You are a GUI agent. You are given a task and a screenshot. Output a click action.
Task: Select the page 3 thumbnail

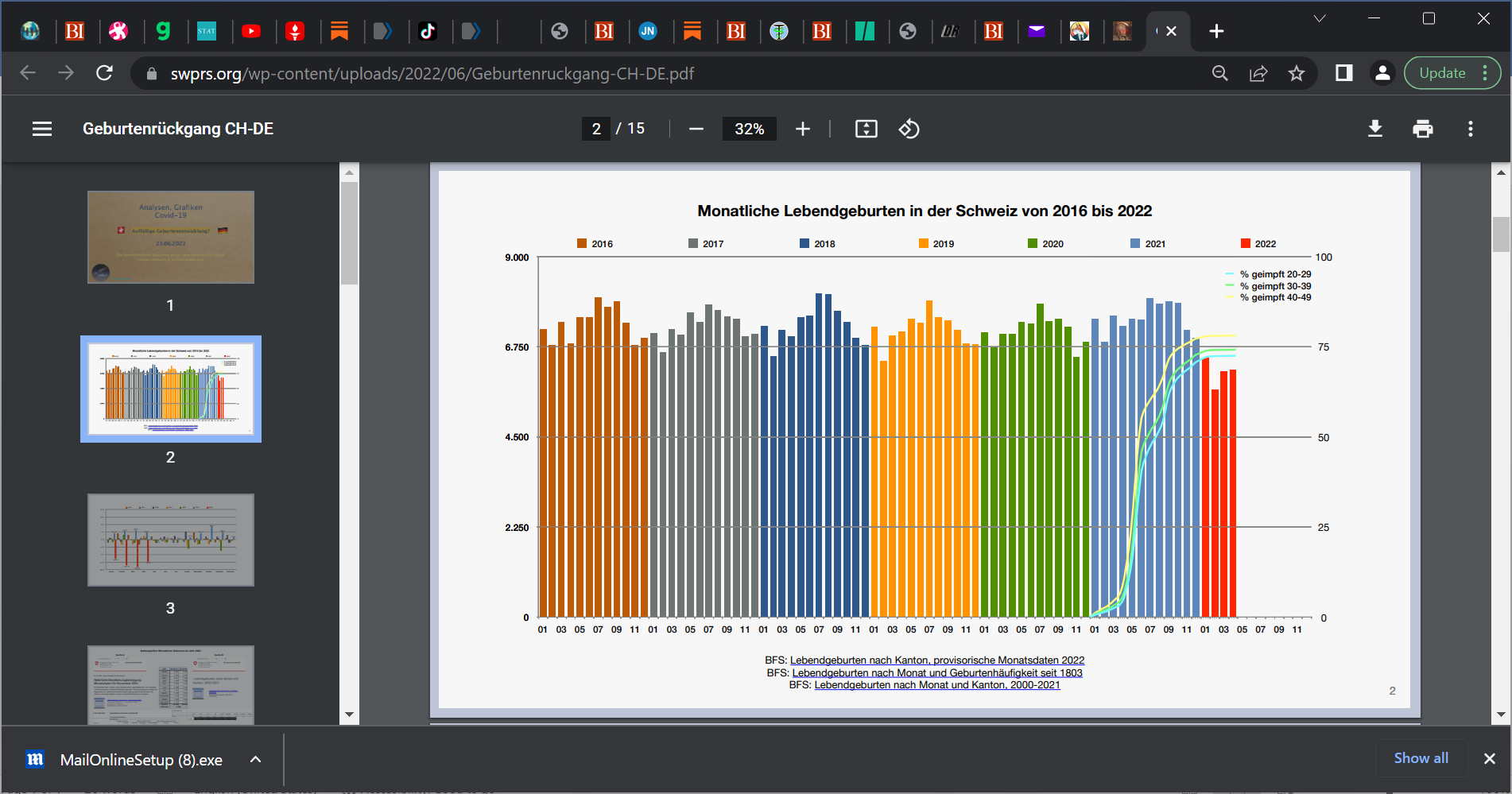point(170,540)
